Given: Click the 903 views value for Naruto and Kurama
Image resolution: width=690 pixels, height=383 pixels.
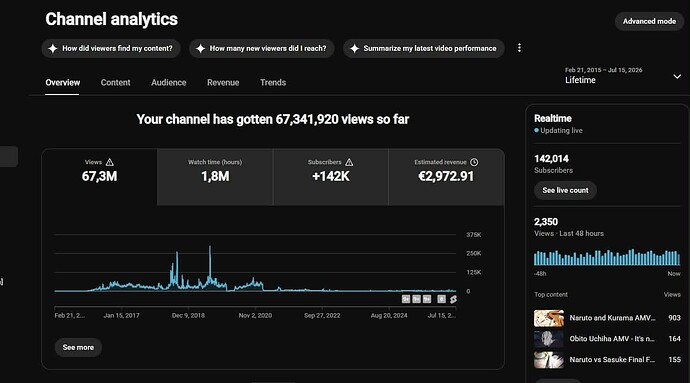Looking at the screenshot, I should (674, 318).
